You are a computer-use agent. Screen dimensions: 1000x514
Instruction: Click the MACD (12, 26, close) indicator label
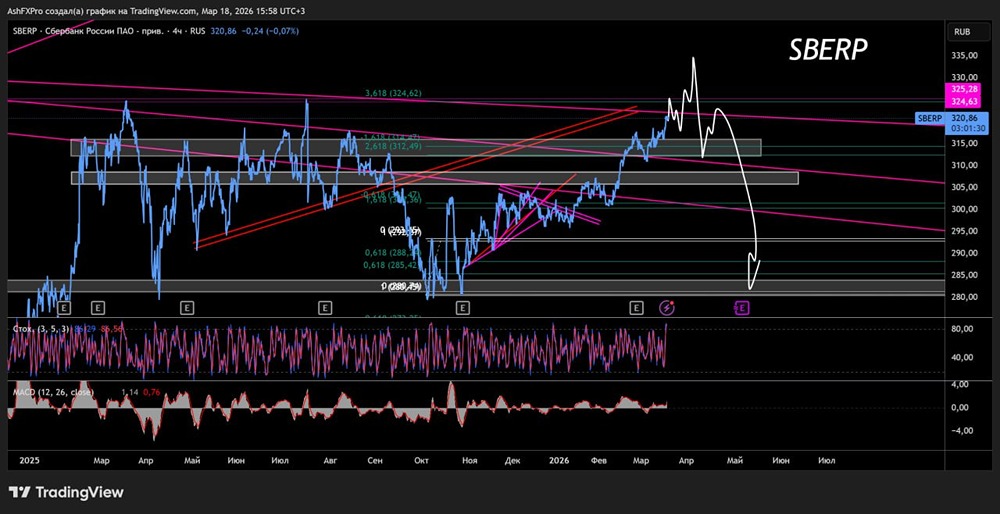[x=53, y=392]
